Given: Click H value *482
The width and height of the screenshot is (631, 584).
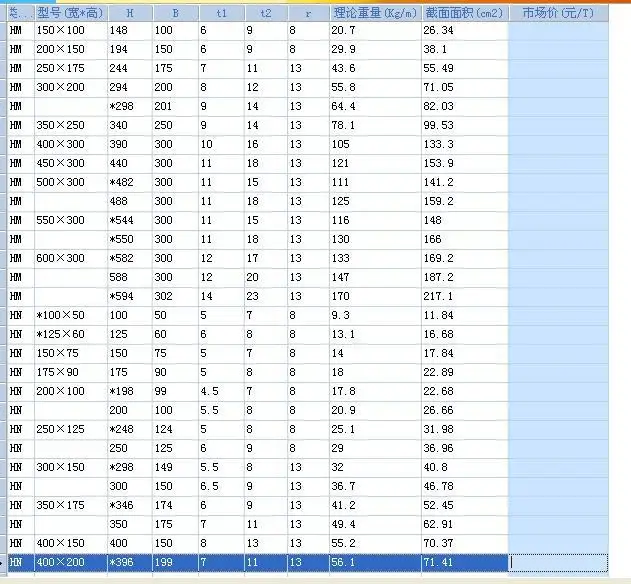Looking at the screenshot, I should point(122,182).
